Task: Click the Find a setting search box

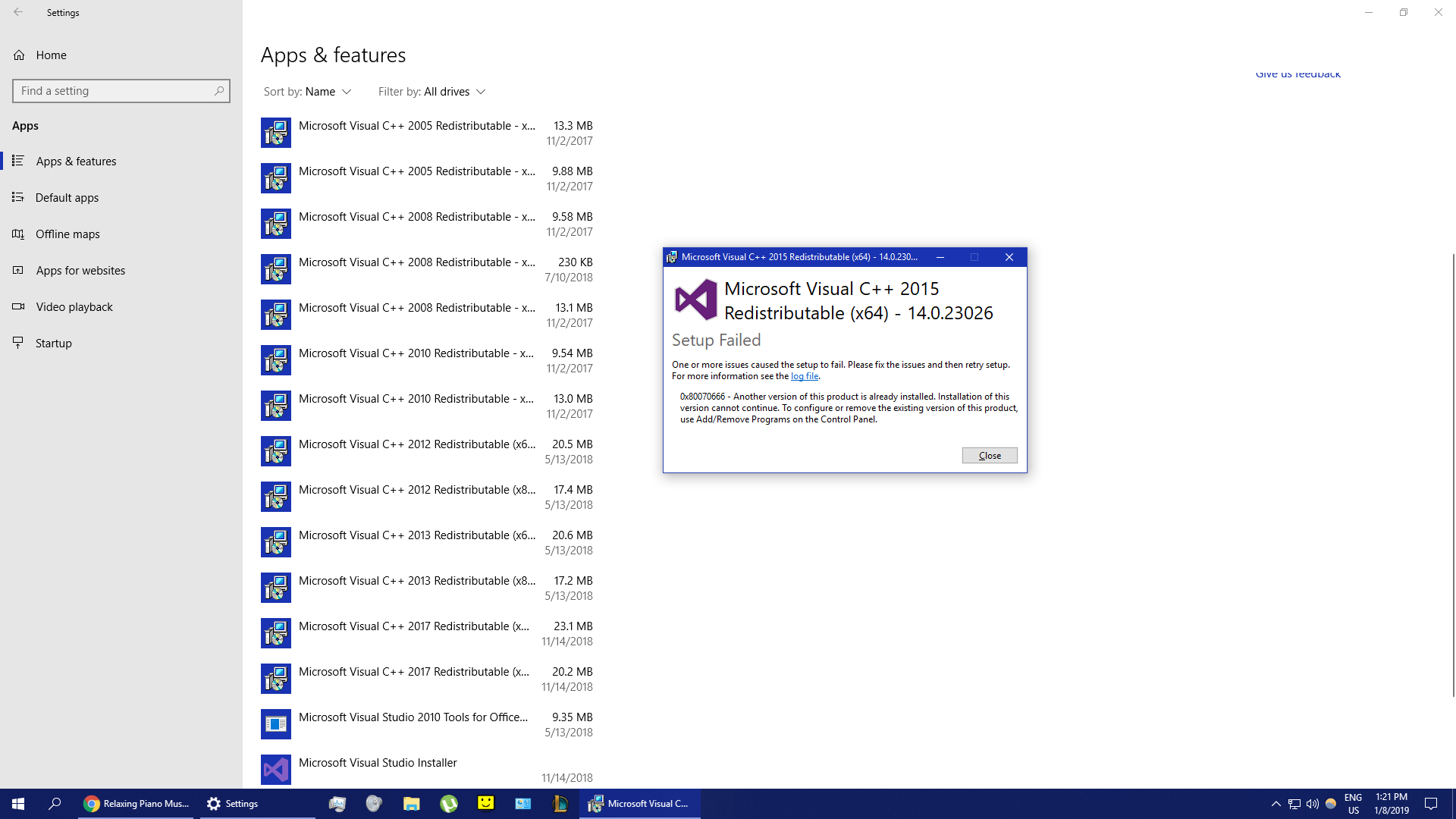Action: (x=121, y=91)
